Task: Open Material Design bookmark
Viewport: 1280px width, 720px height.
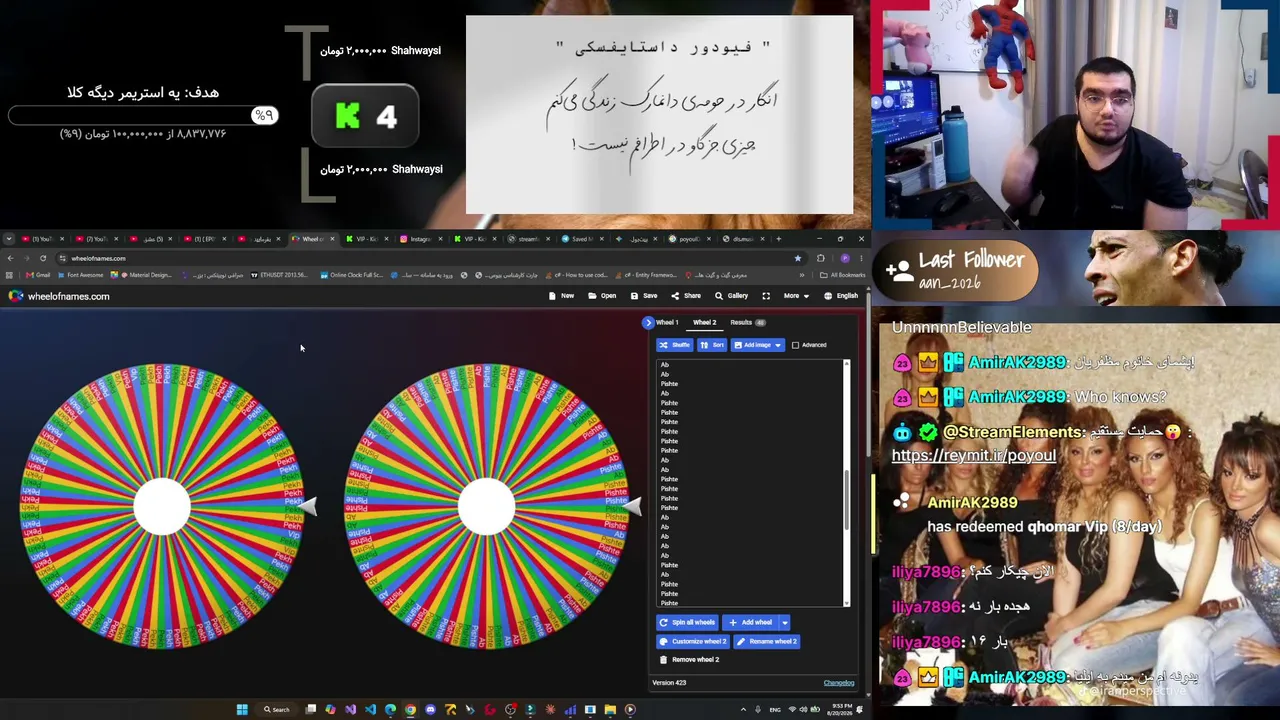Action: pos(143,275)
